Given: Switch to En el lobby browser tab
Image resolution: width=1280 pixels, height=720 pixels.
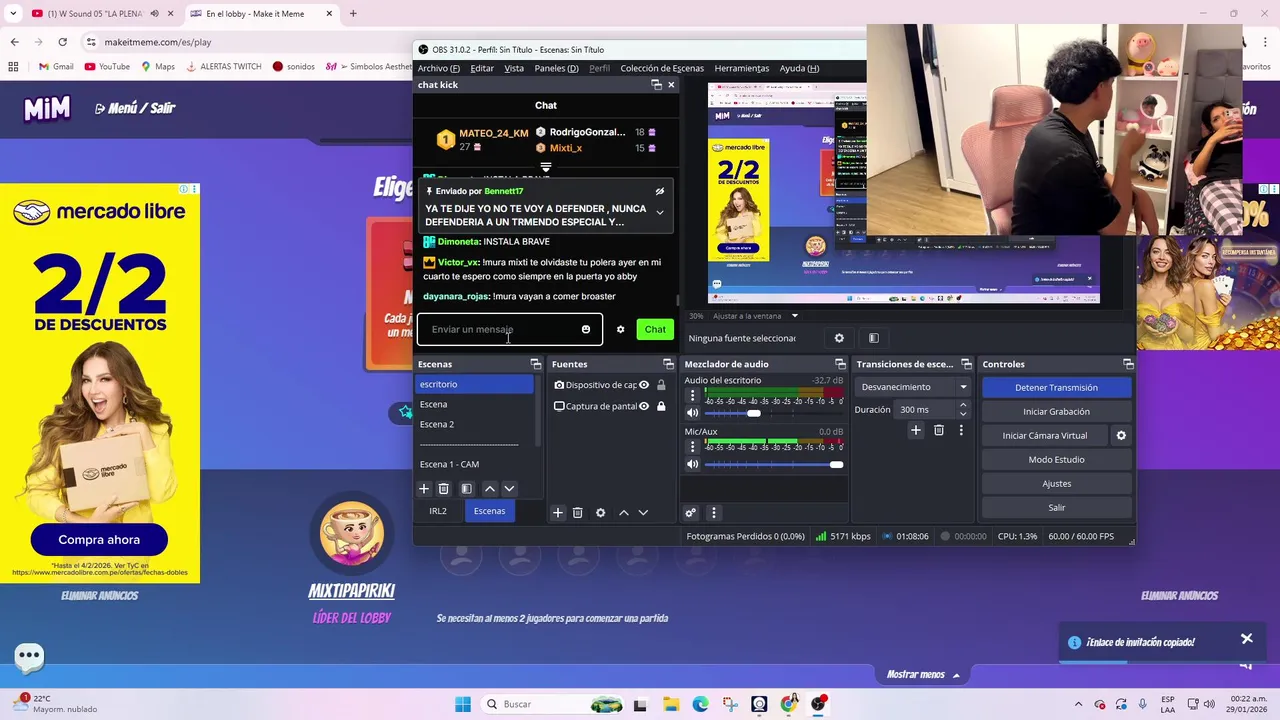Looking at the screenshot, I should (x=260, y=14).
